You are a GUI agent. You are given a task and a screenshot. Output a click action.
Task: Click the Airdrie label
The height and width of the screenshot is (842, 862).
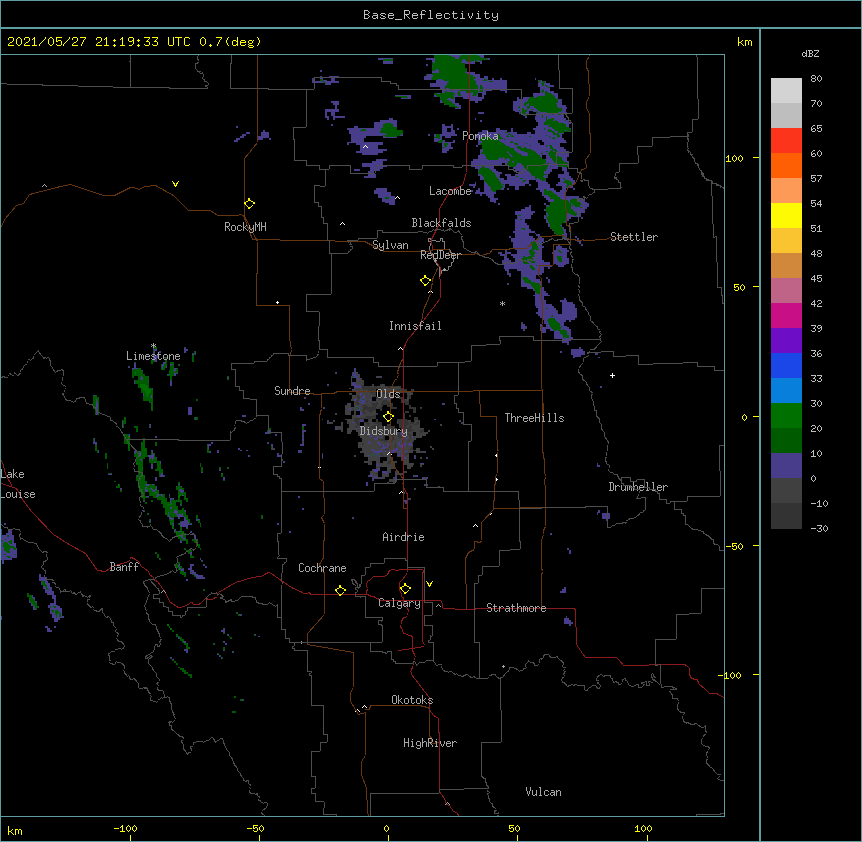pyautogui.click(x=403, y=537)
